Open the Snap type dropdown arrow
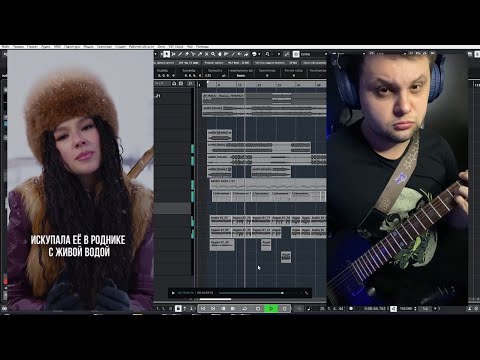 coord(279,54)
